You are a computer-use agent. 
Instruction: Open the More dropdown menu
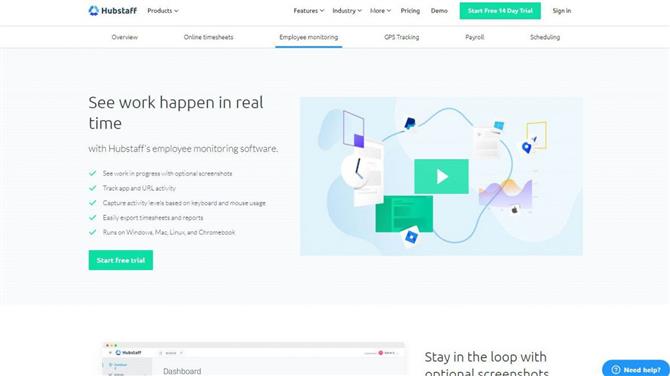[380, 11]
